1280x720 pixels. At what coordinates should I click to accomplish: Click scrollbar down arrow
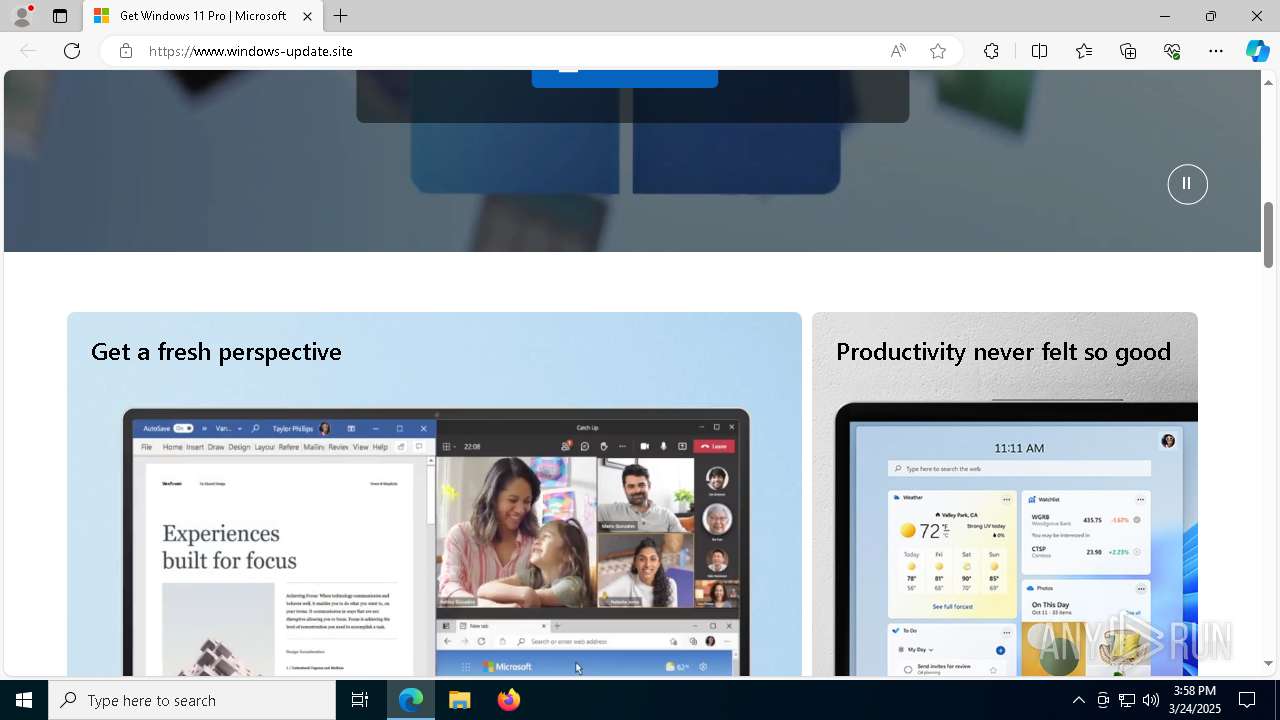point(1268,663)
